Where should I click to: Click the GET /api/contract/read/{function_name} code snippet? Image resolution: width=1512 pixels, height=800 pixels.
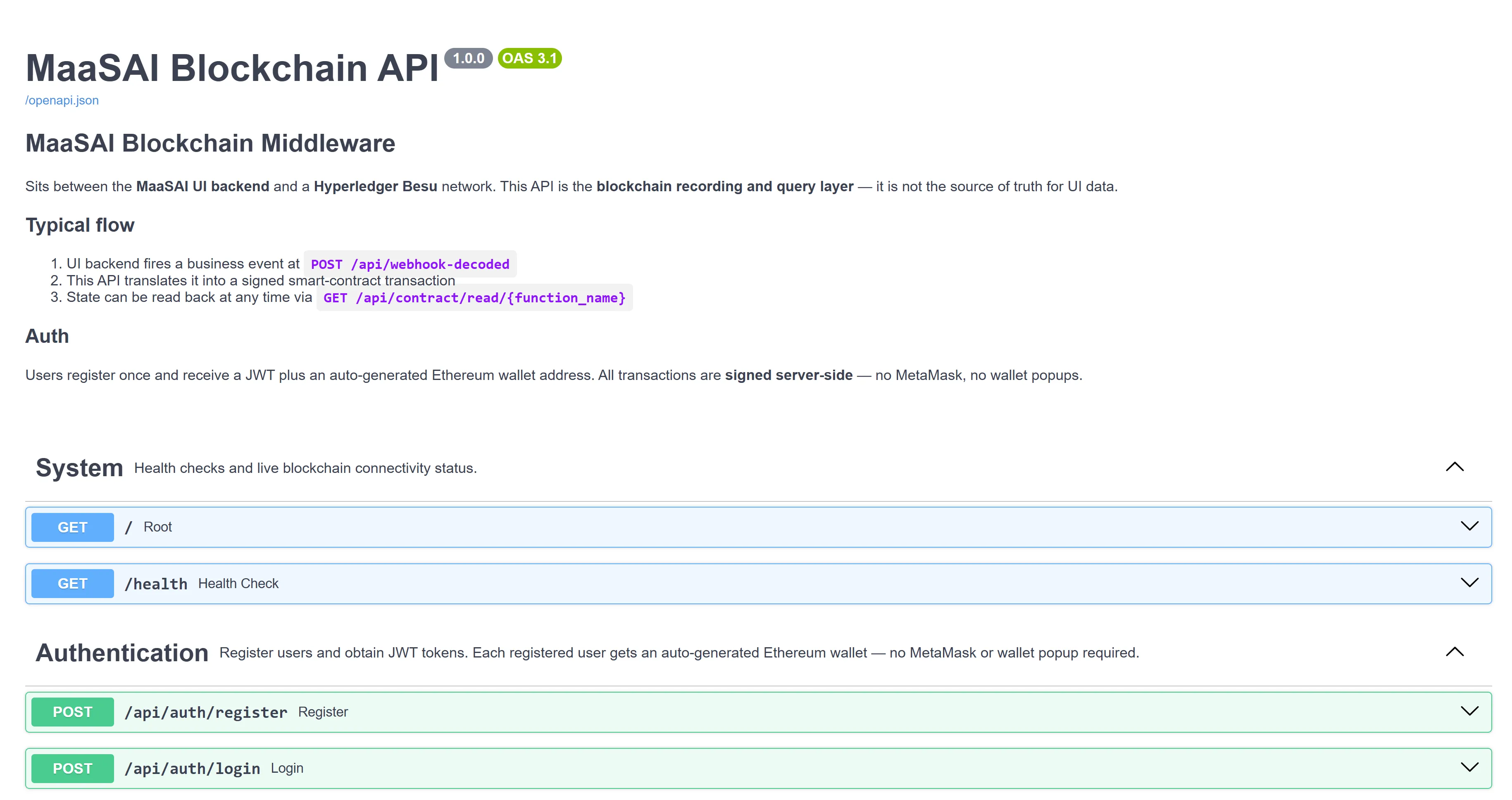[474, 297]
